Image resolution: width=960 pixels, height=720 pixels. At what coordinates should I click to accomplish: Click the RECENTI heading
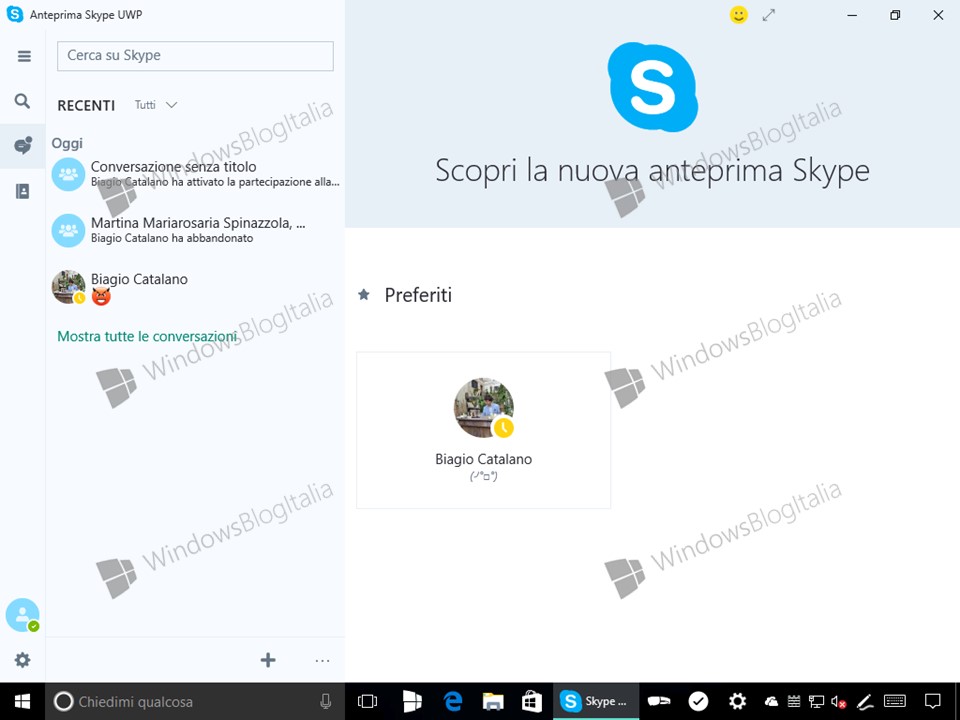pos(86,105)
